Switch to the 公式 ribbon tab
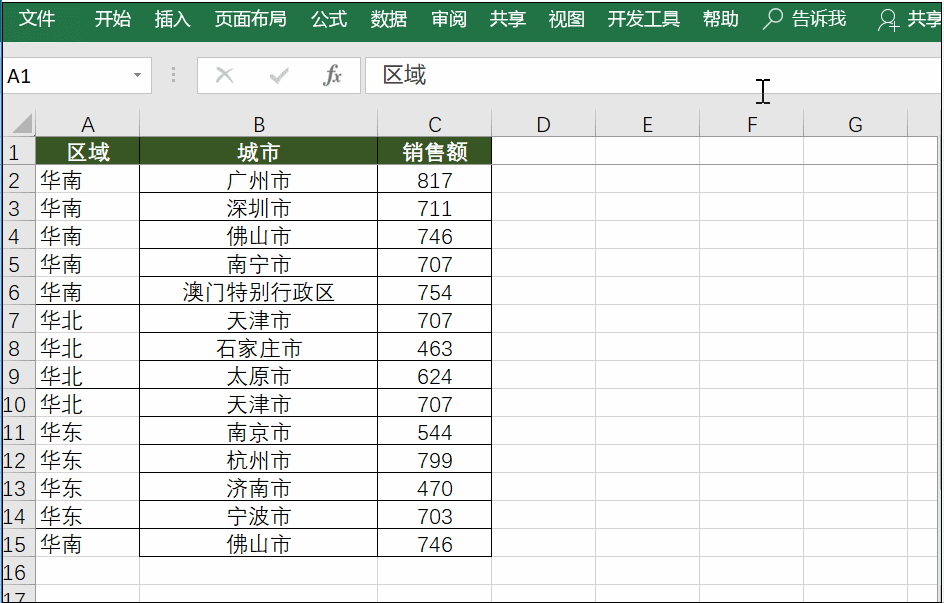Viewport: 944px width, 603px height. 329,19
